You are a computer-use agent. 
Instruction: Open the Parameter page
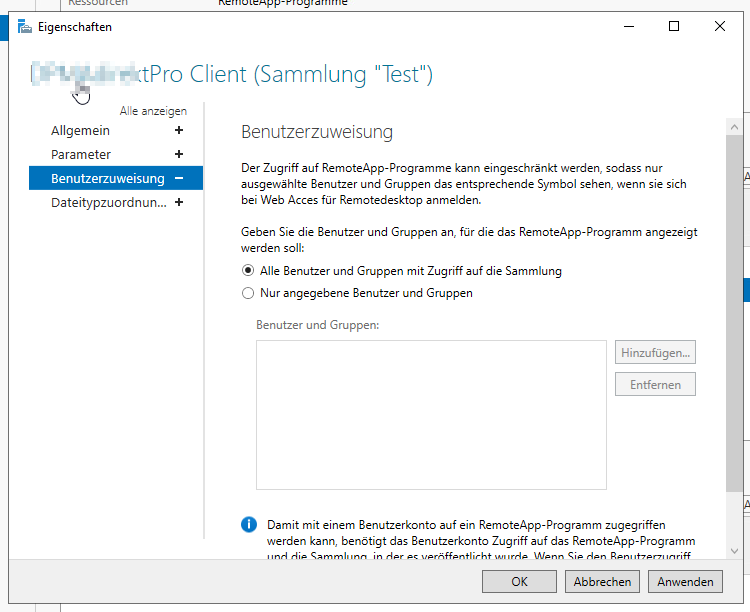81,155
